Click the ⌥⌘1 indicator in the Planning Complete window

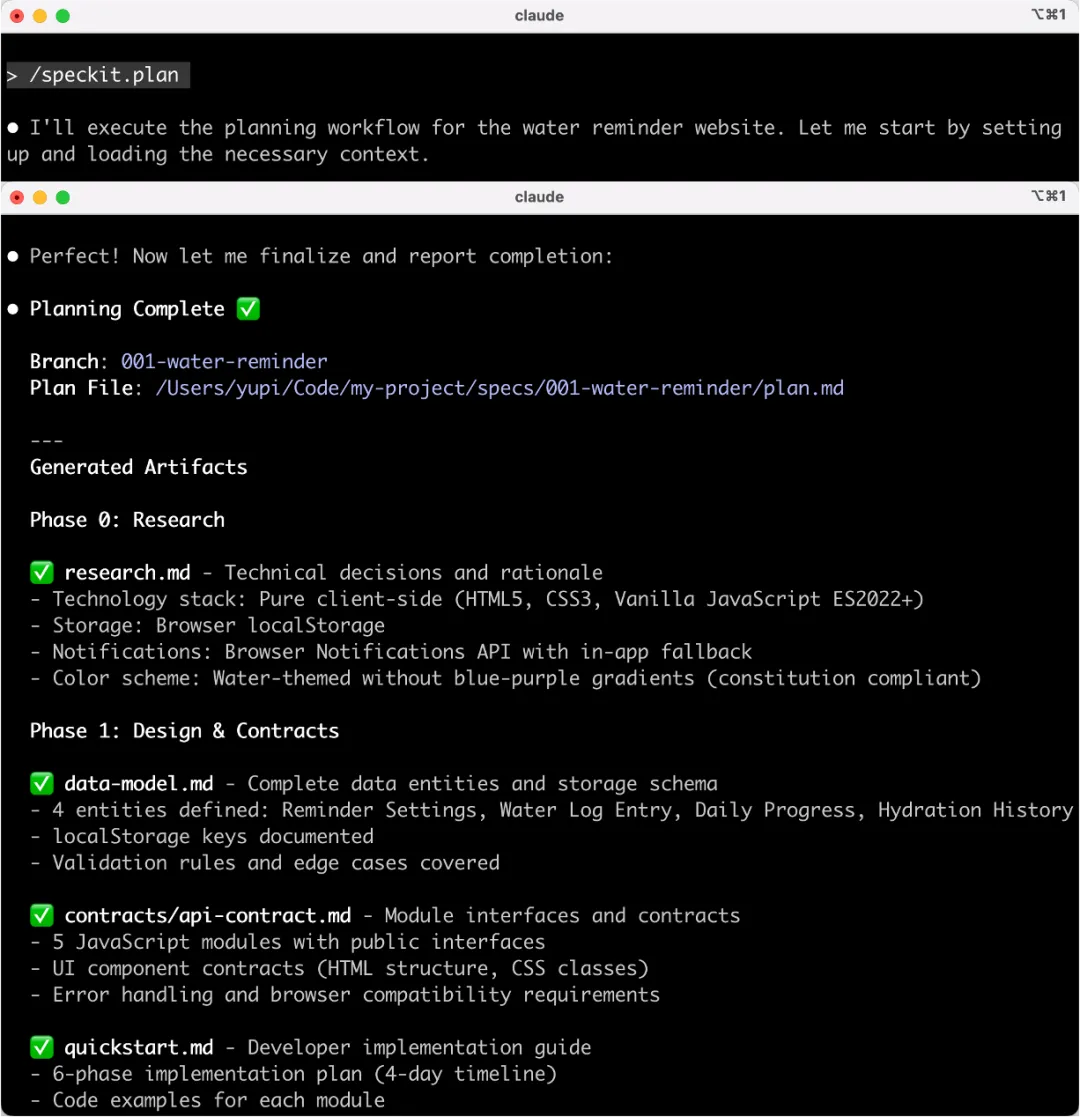(x=1048, y=197)
